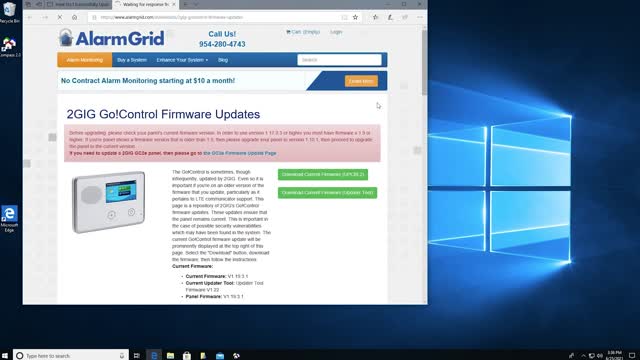Launch Microsoft Edge from the desktop icon
The width and height of the screenshot is (640, 360).
9,218
